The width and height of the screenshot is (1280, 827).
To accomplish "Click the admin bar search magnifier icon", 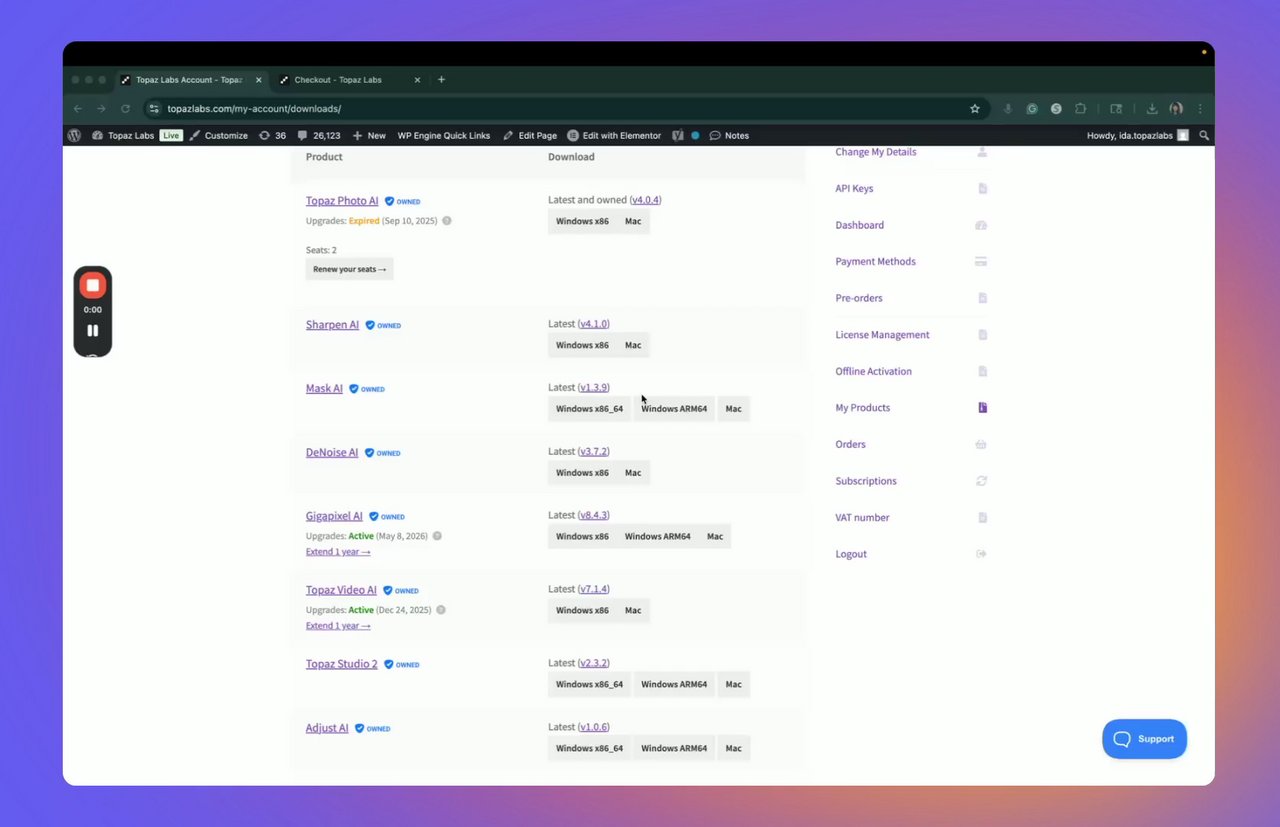I will [1204, 135].
